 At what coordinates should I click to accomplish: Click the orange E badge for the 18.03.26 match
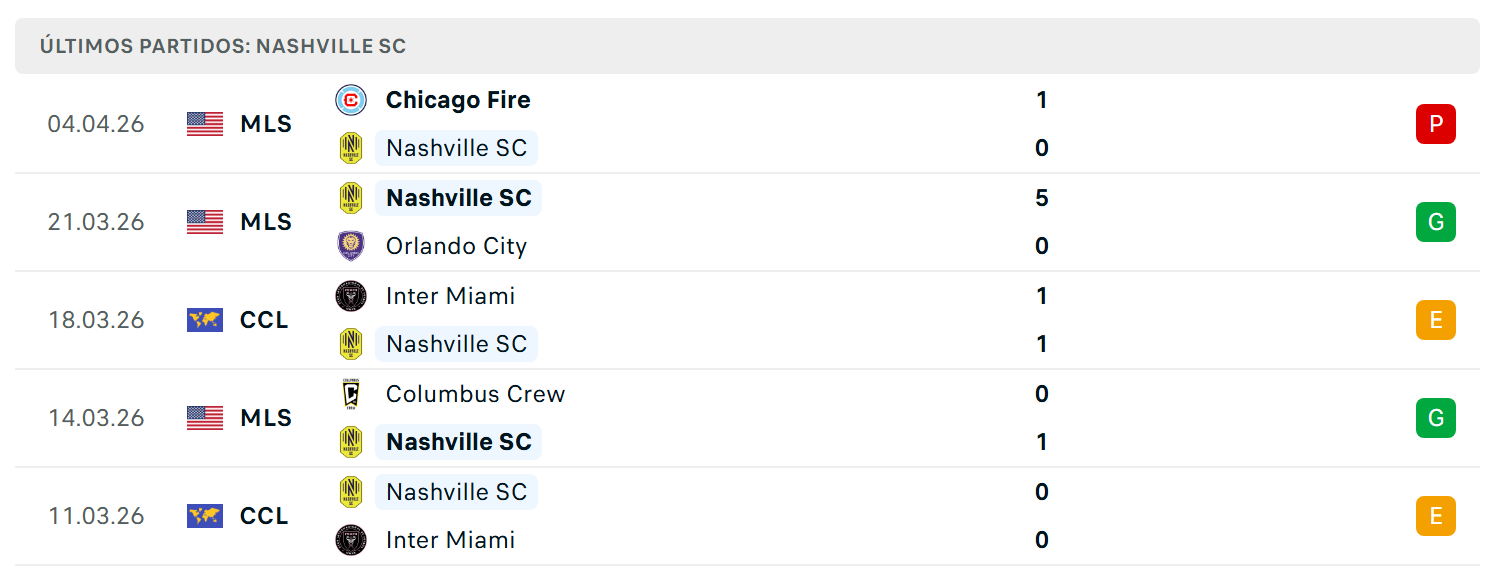click(1436, 320)
